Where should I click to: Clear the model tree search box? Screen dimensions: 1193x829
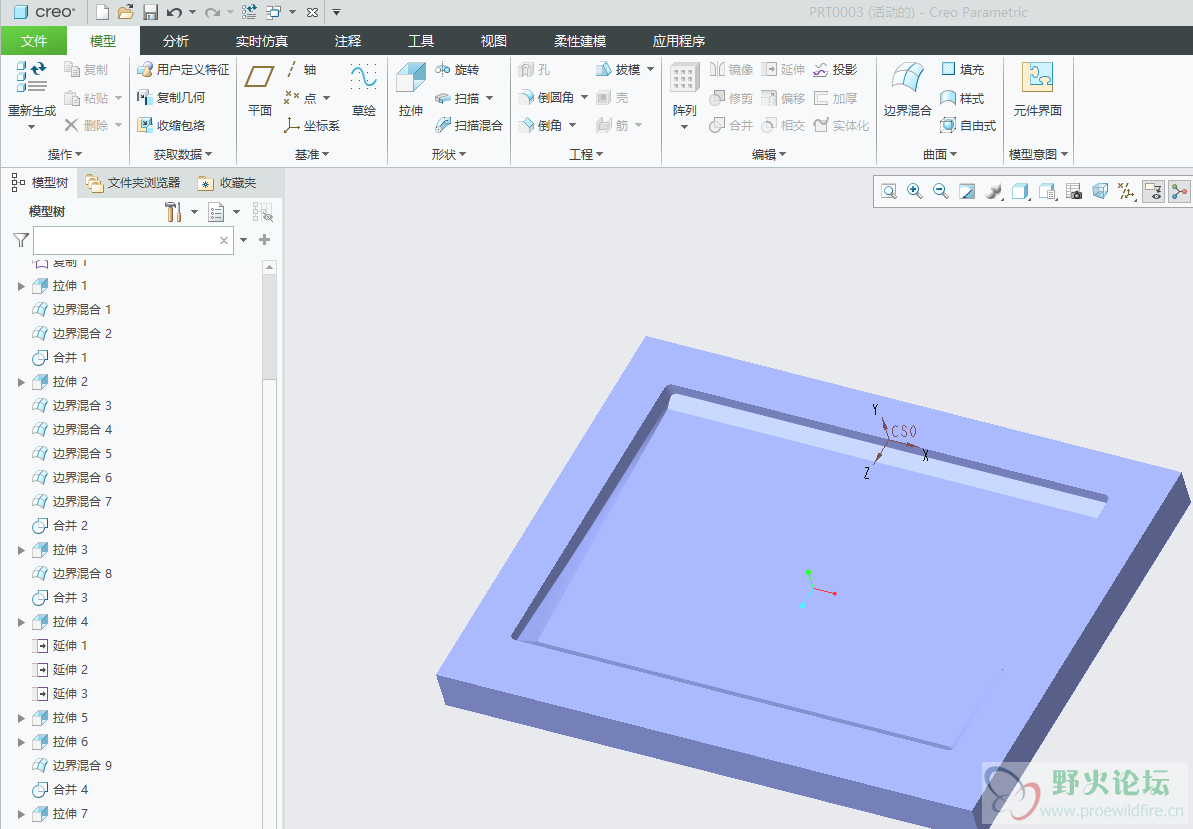click(224, 240)
